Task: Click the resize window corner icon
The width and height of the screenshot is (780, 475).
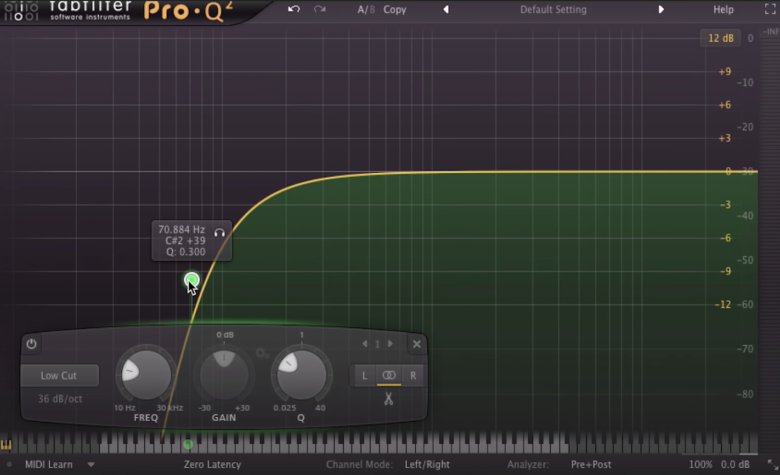Action: coord(772,465)
